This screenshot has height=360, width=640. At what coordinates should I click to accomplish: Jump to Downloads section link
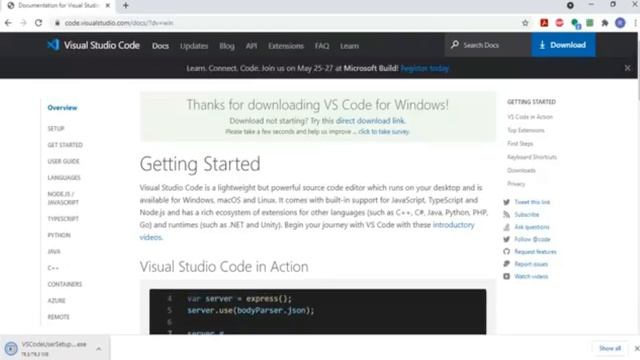[x=521, y=171]
